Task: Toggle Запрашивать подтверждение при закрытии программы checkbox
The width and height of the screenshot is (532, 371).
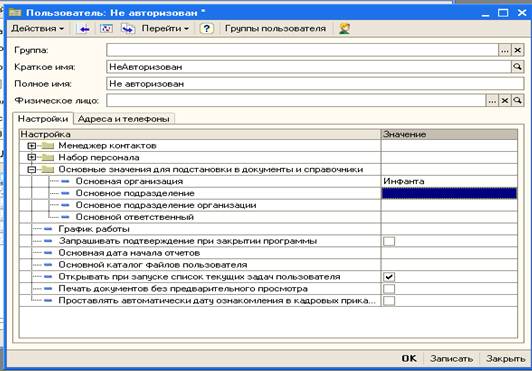Action: point(389,241)
